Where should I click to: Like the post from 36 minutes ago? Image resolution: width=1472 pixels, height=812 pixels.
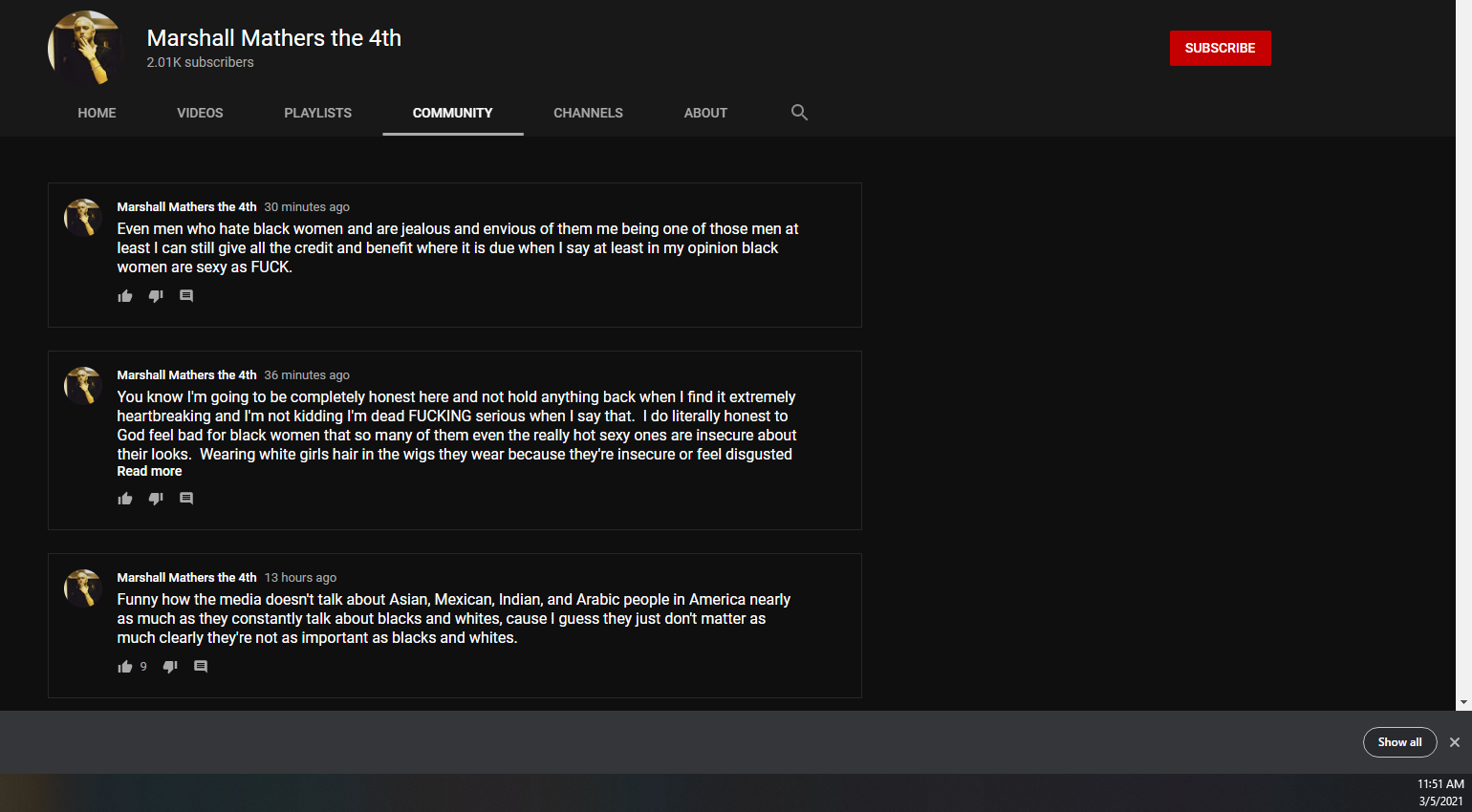point(125,499)
